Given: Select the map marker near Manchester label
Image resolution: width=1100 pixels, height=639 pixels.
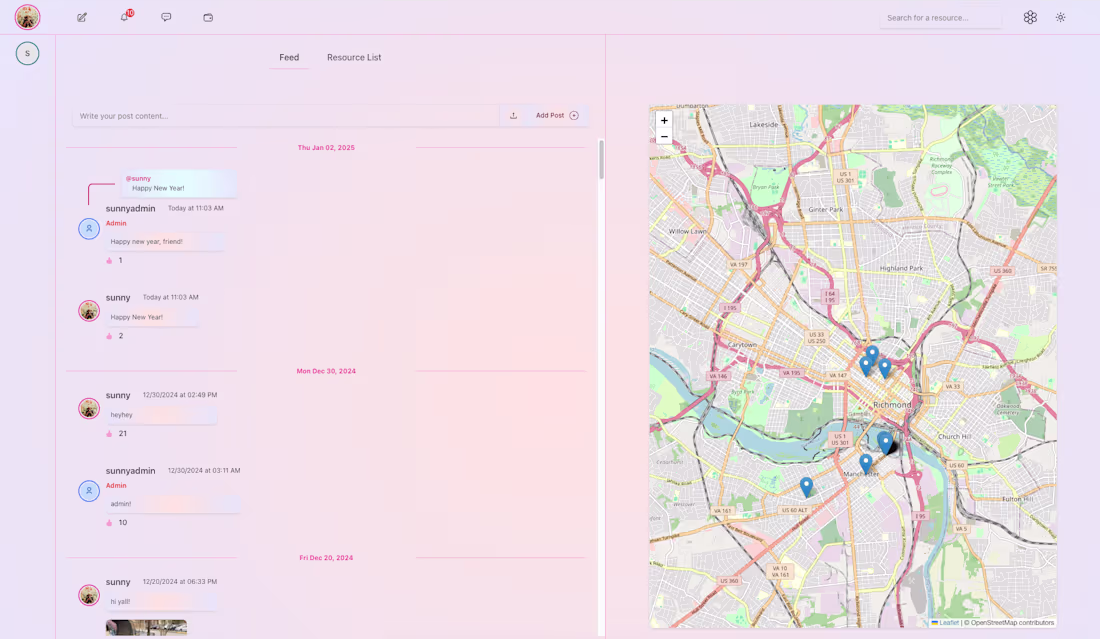Looking at the screenshot, I should (866, 462).
